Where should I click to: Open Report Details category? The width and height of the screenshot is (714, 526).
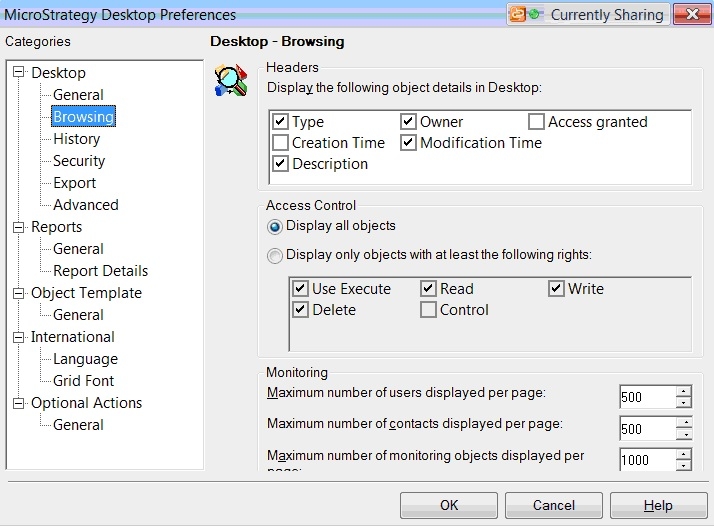coord(101,271)
